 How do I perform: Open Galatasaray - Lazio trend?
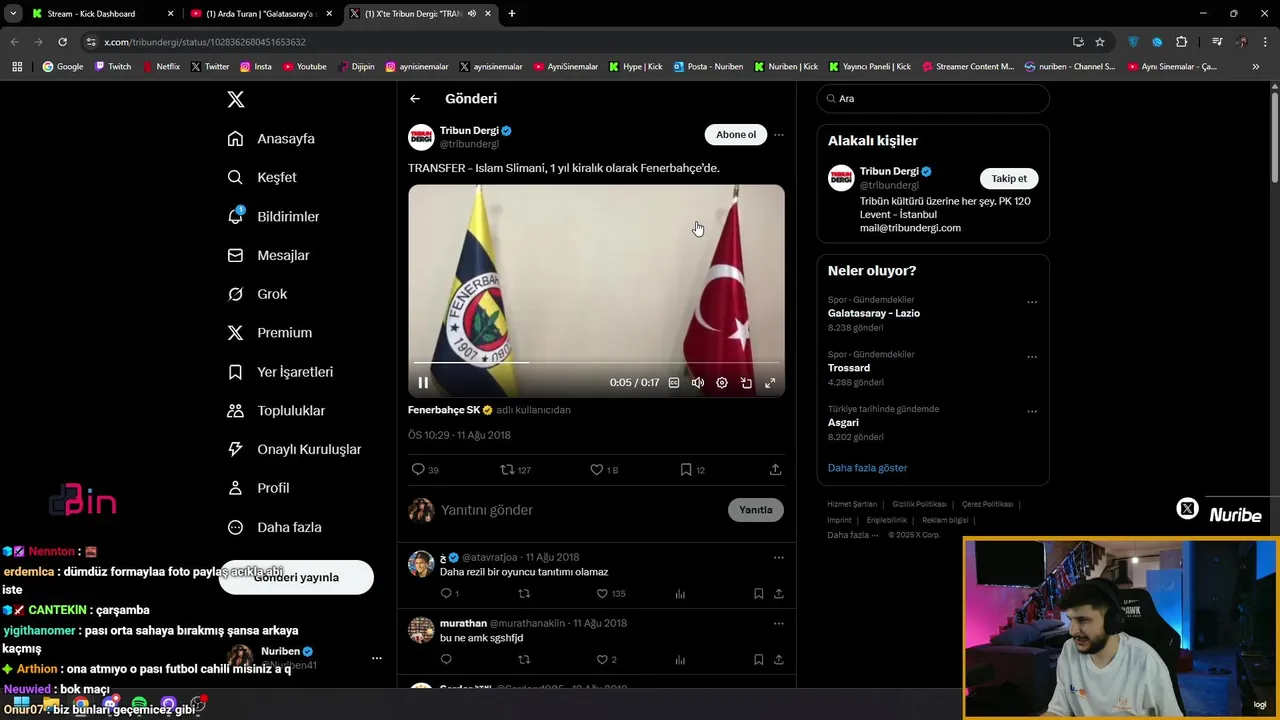click(x=874, y=313)
